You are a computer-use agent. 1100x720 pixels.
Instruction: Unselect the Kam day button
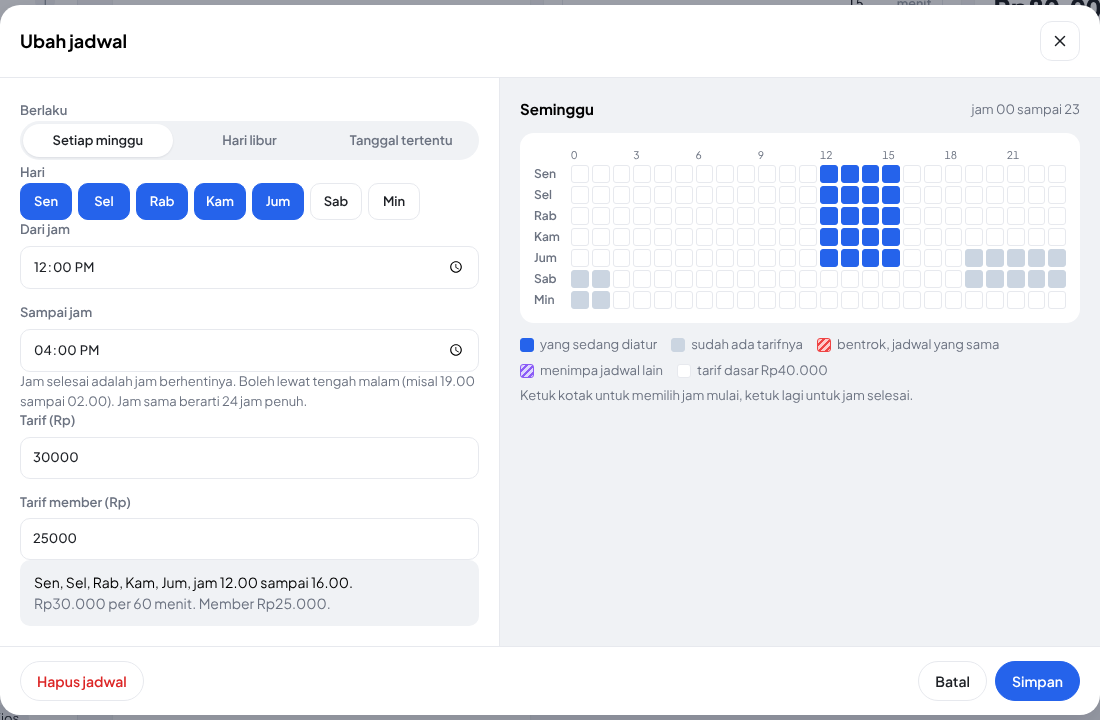[x=220, y=201]
